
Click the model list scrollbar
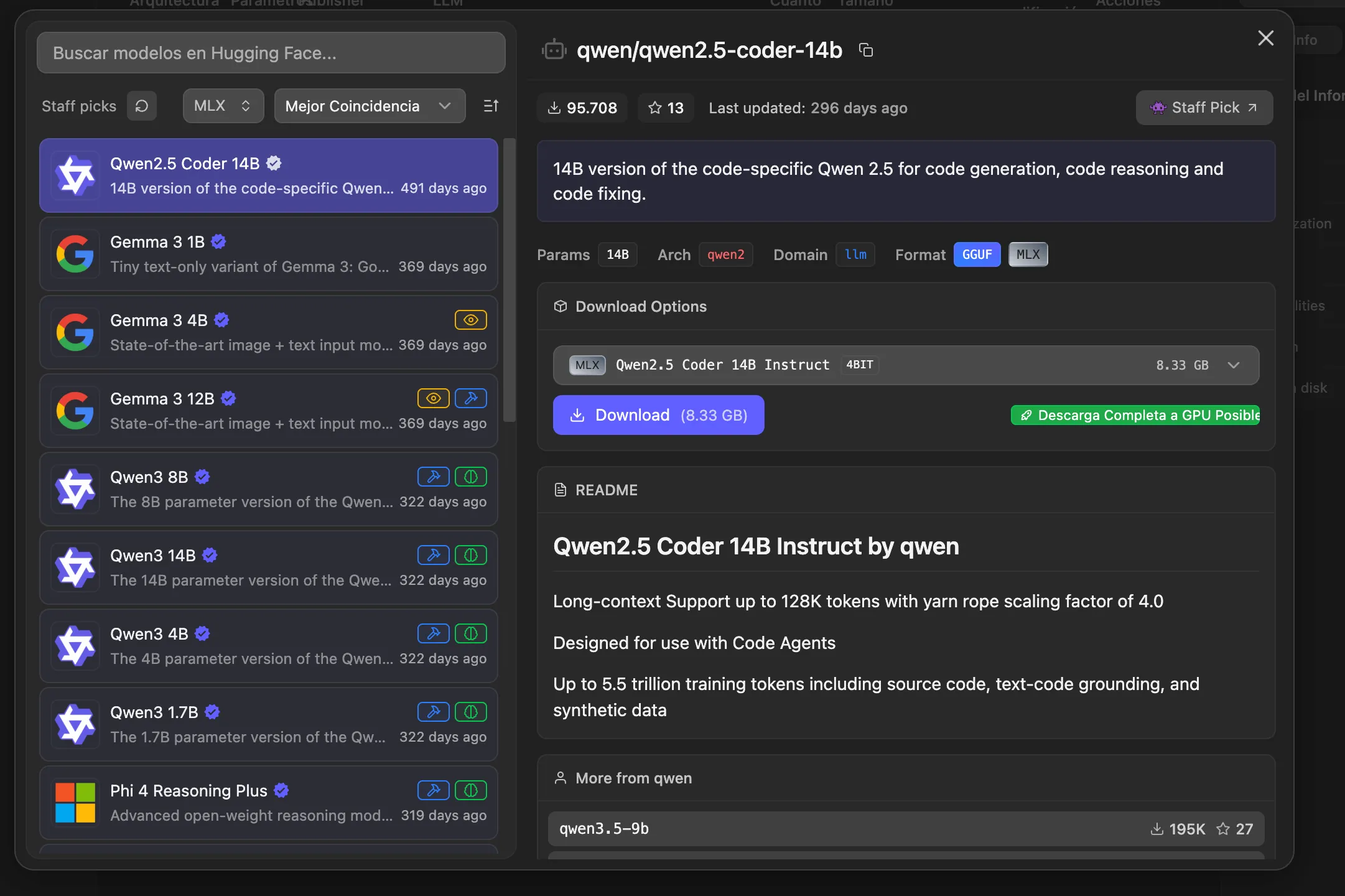tap(510, 280)
